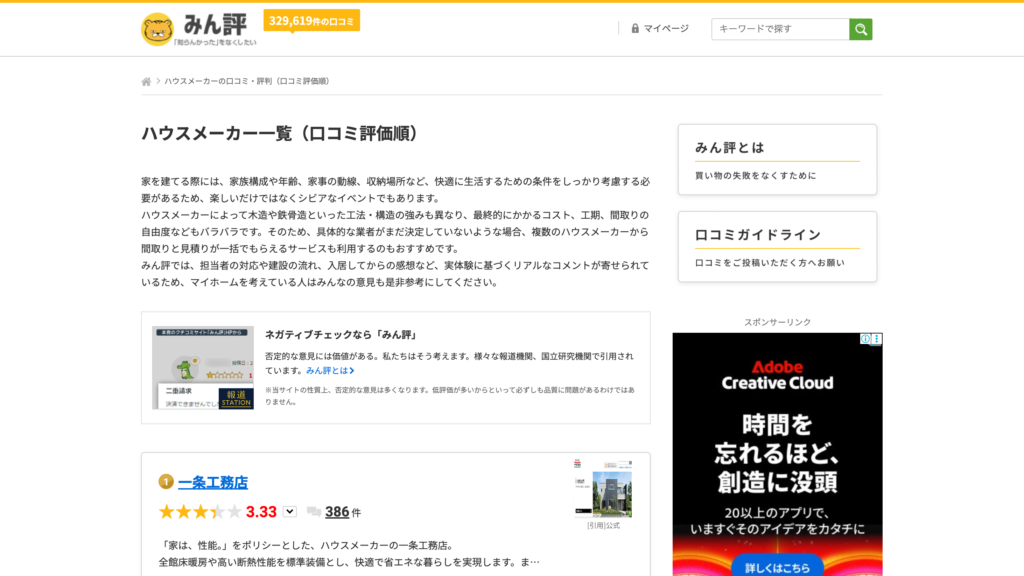Click the home icon in breadcrumb
The height and width of the screenshot is (576, 1024).
point(146,81)
